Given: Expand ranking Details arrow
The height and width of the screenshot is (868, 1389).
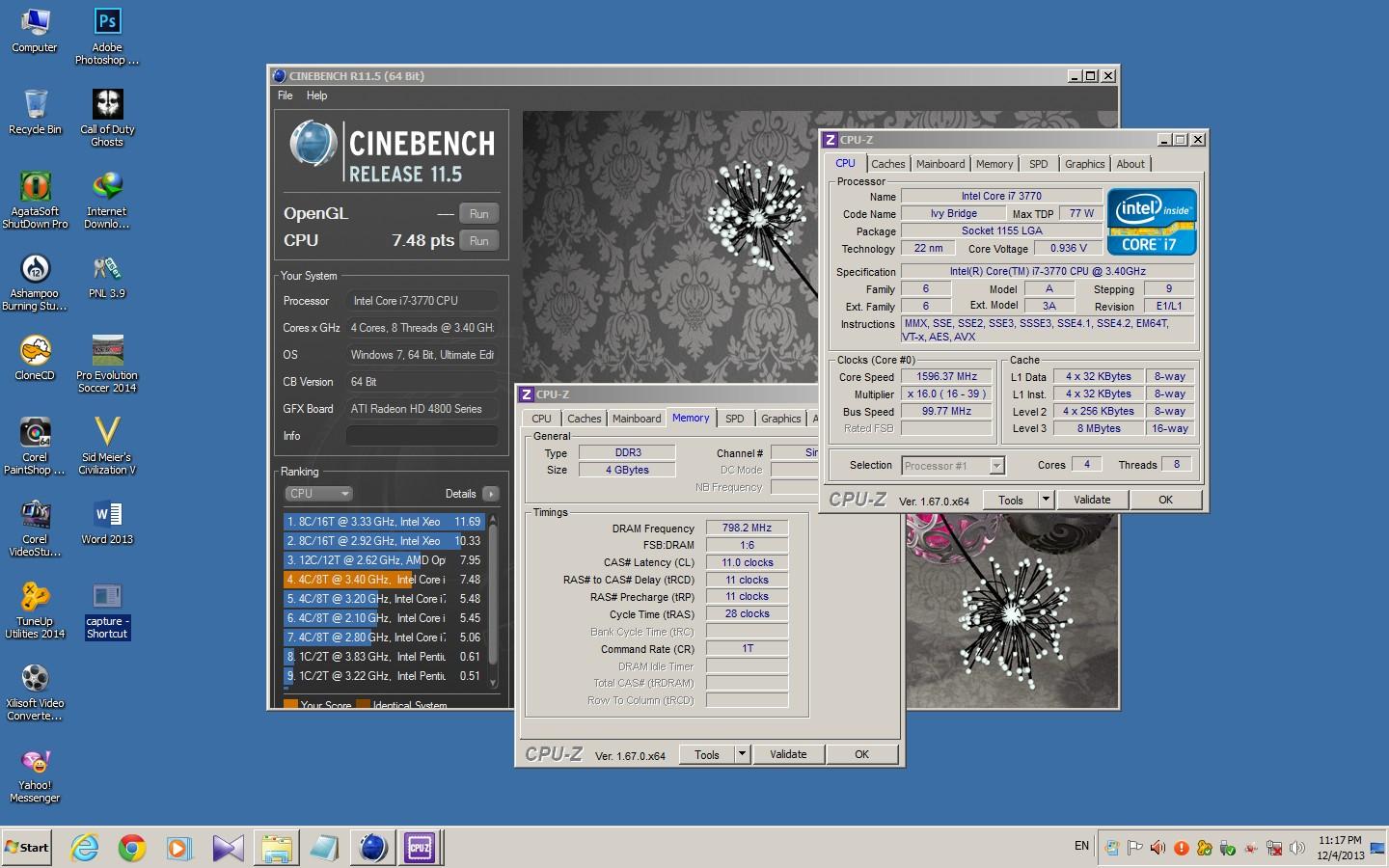Looking at the screenshot, I should [491, 494].
